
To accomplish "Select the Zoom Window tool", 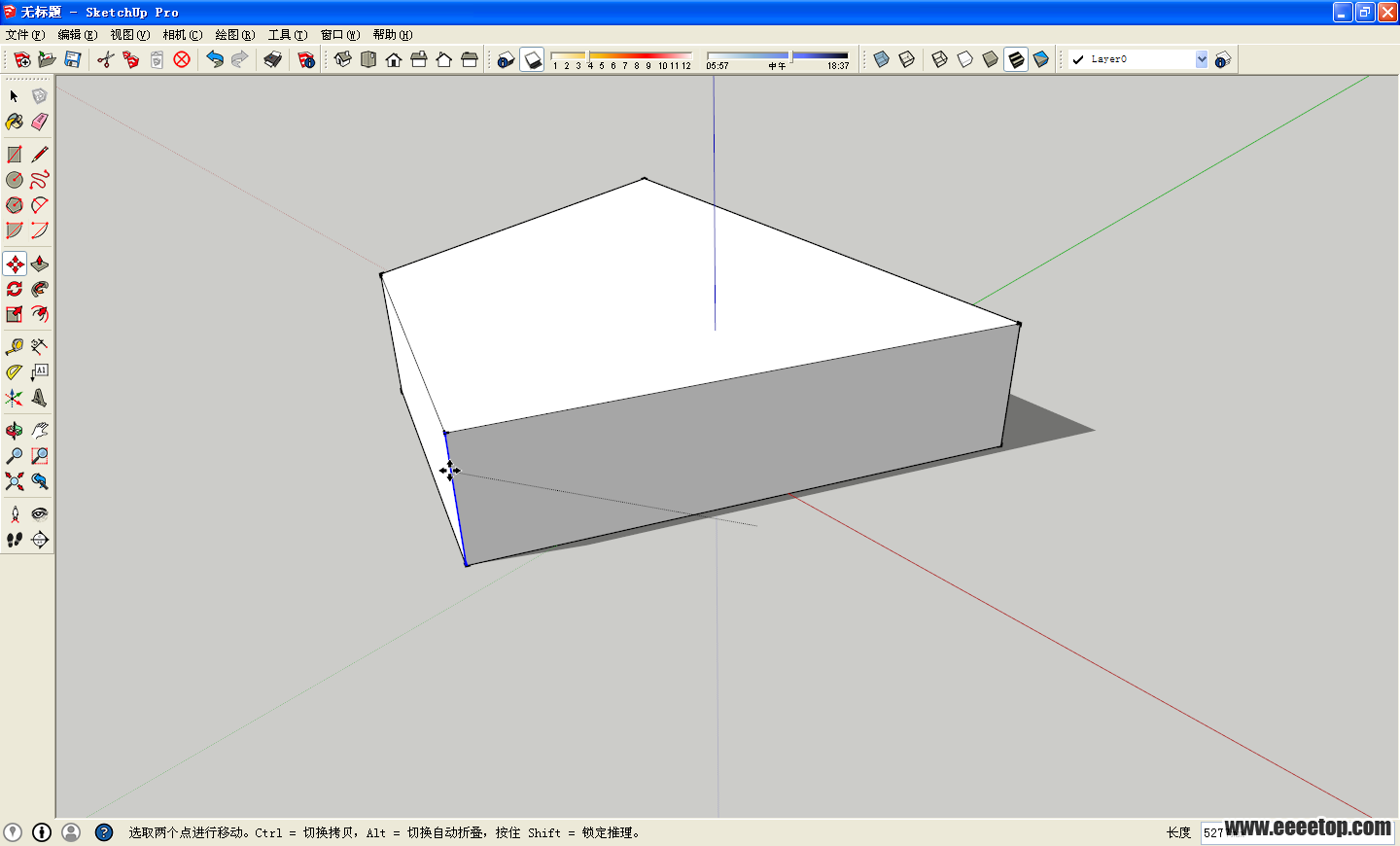I will tap(40, 456).
